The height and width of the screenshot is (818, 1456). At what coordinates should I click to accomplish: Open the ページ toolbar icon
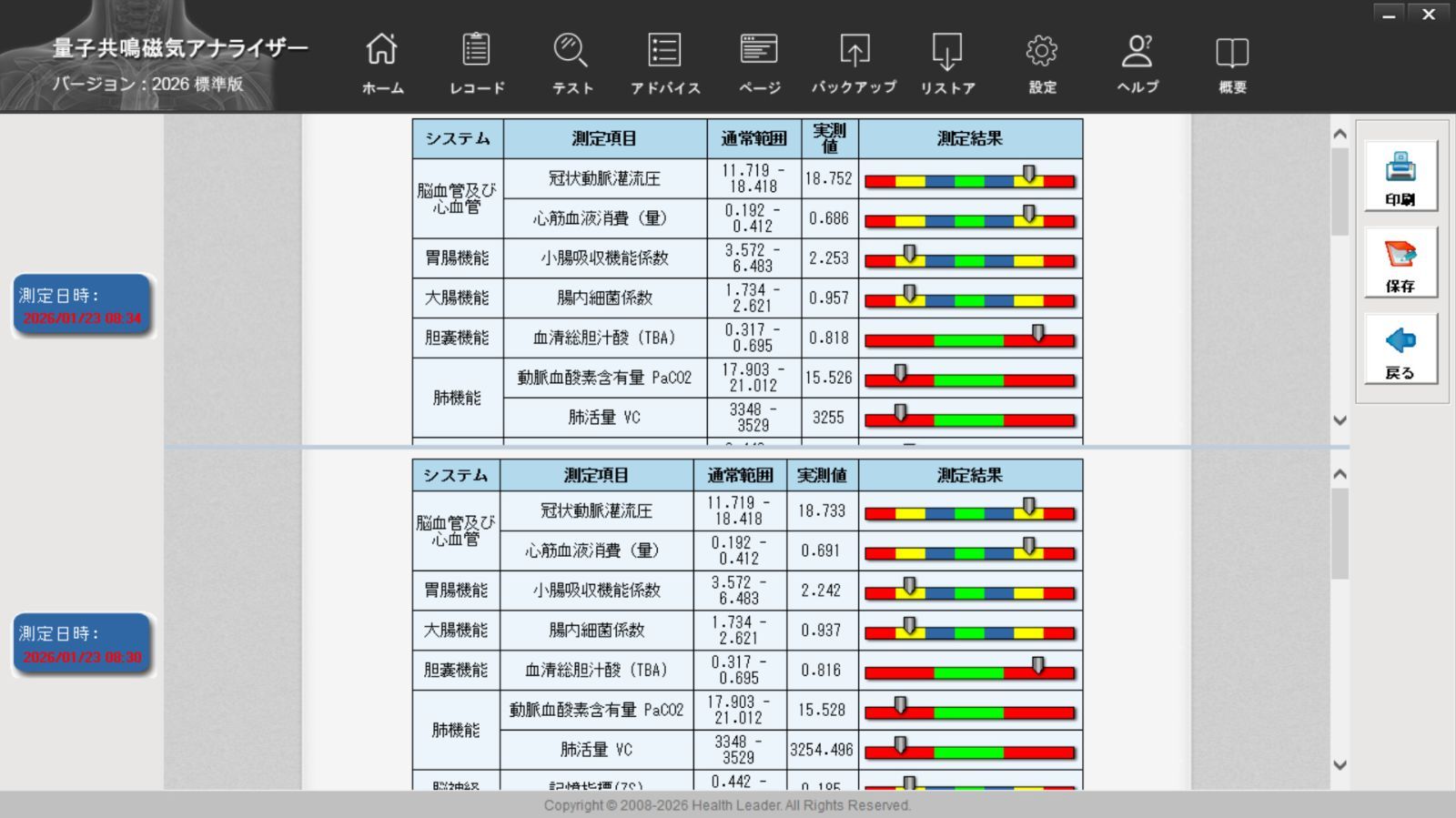pyautogui.click(x=759, y=49)
